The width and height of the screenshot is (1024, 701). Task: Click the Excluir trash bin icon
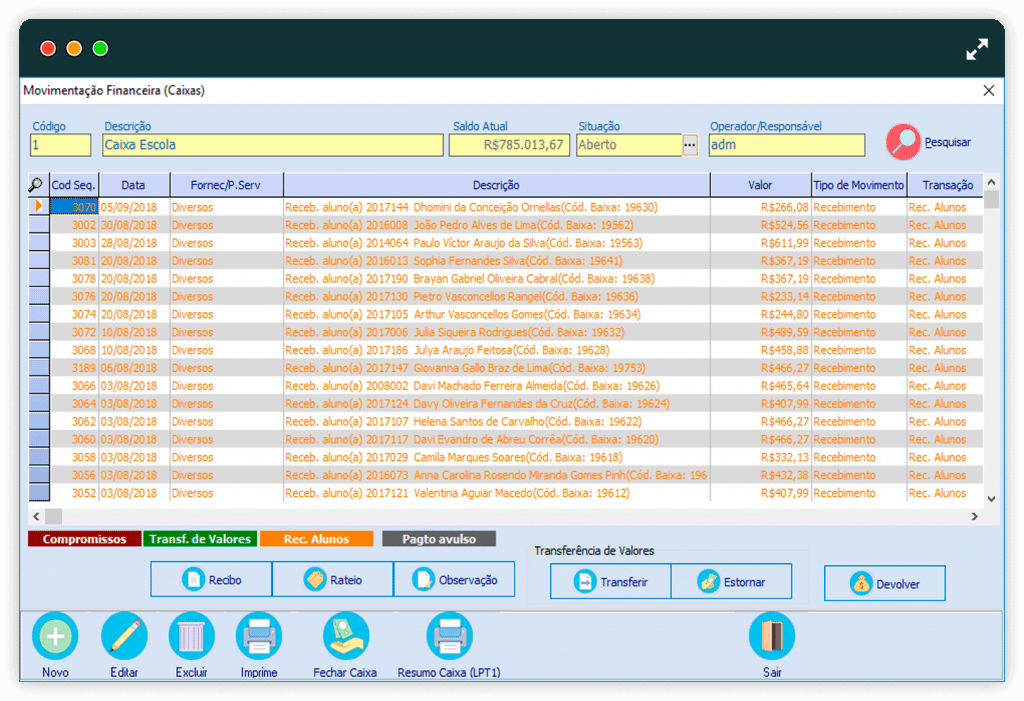[x=191, y=636]
